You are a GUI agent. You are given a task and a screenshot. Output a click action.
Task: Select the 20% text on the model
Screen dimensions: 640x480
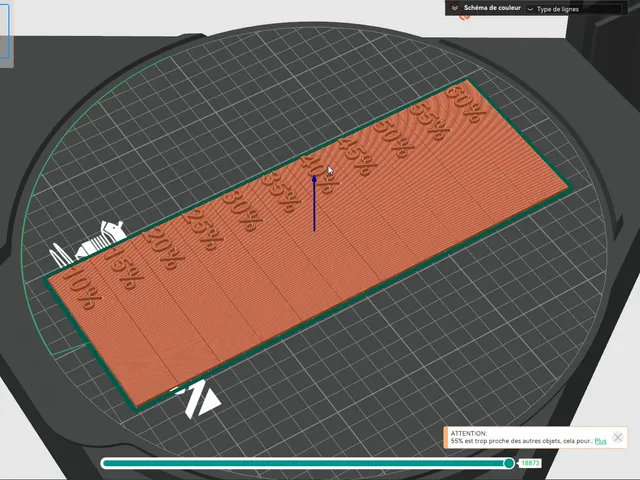pyautogui.click(x=163, y=248)
